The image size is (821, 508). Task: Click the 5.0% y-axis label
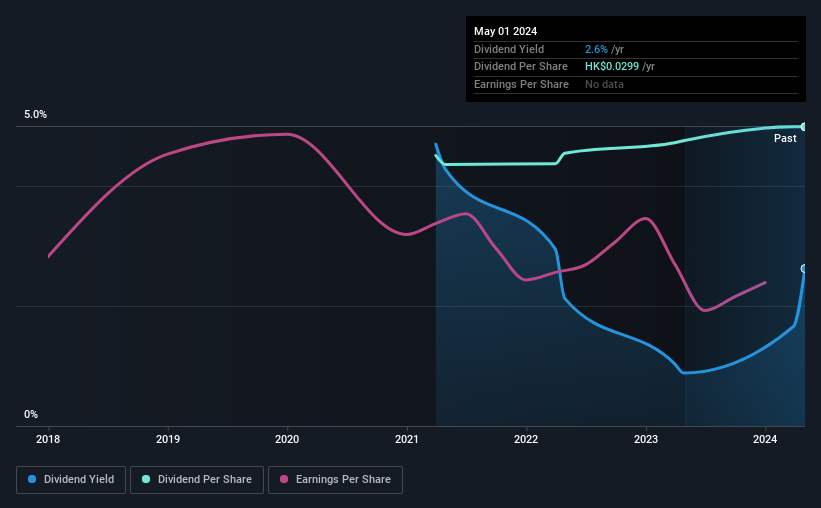(x=36, y=115)
